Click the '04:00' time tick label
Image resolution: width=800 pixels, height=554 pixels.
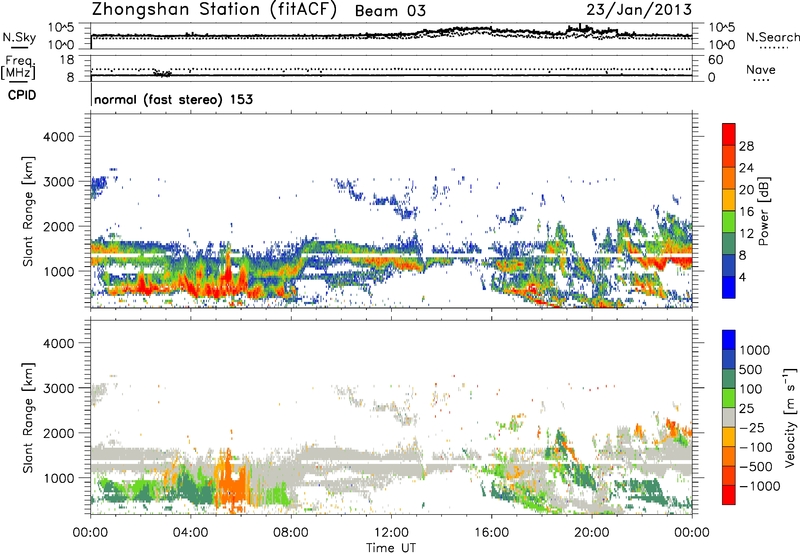pyautogui.click(x=191, y=533)
